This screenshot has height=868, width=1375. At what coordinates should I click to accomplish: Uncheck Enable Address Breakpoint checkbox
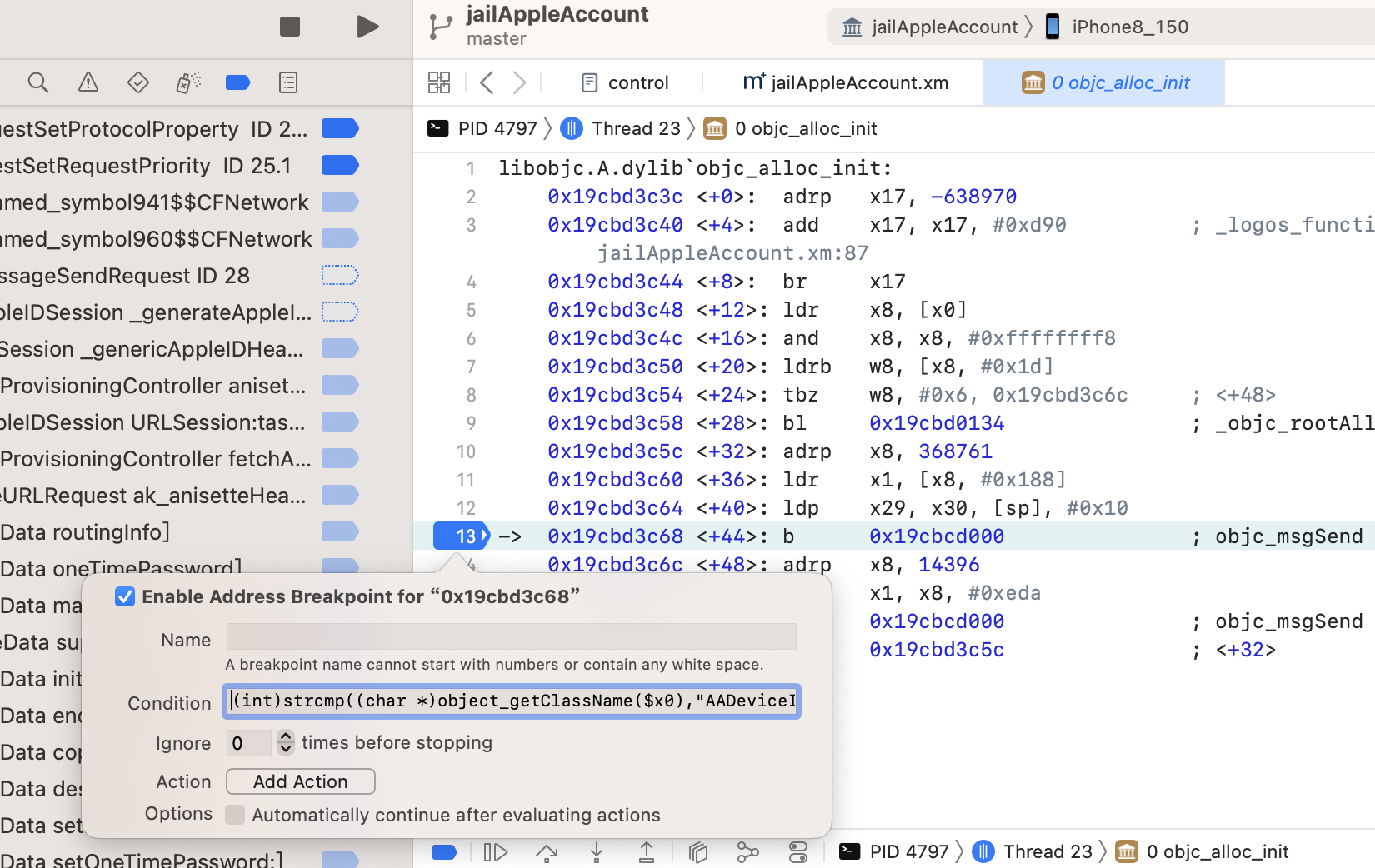125,596
